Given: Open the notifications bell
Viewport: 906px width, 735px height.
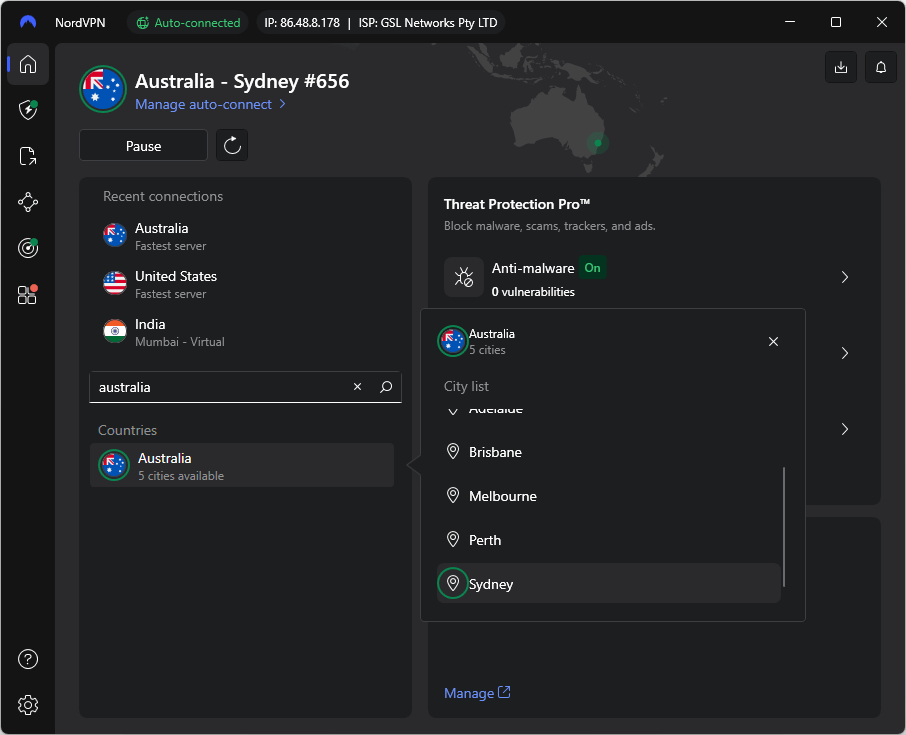Looking at the screenshot, I should click(880, 67).
